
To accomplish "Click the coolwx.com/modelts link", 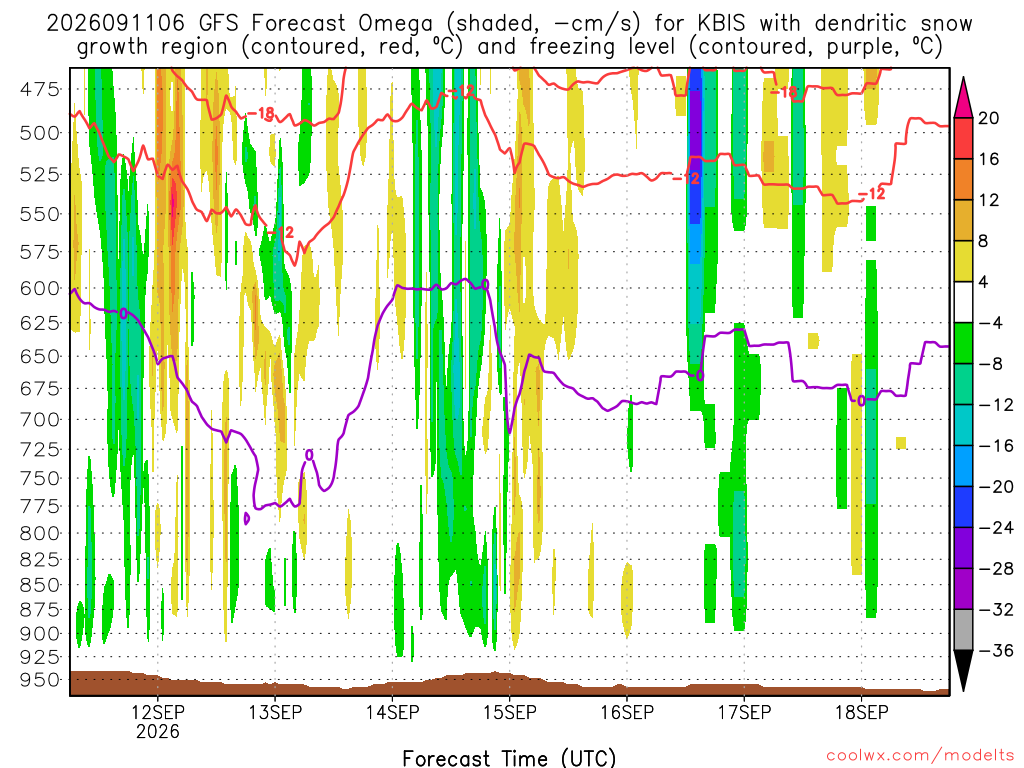I will (x=920, y=756).
